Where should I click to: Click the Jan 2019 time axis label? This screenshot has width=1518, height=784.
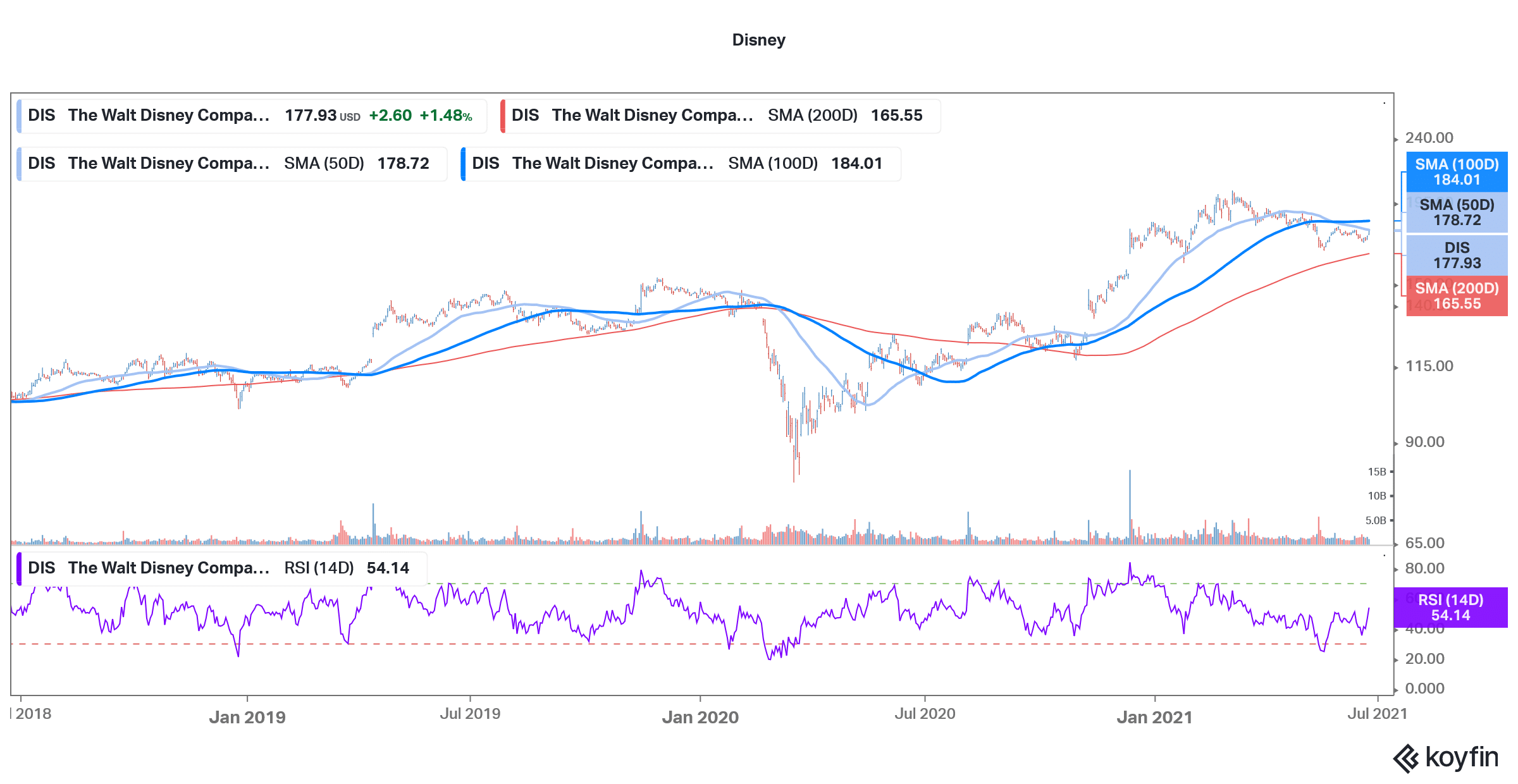point(247,717)
